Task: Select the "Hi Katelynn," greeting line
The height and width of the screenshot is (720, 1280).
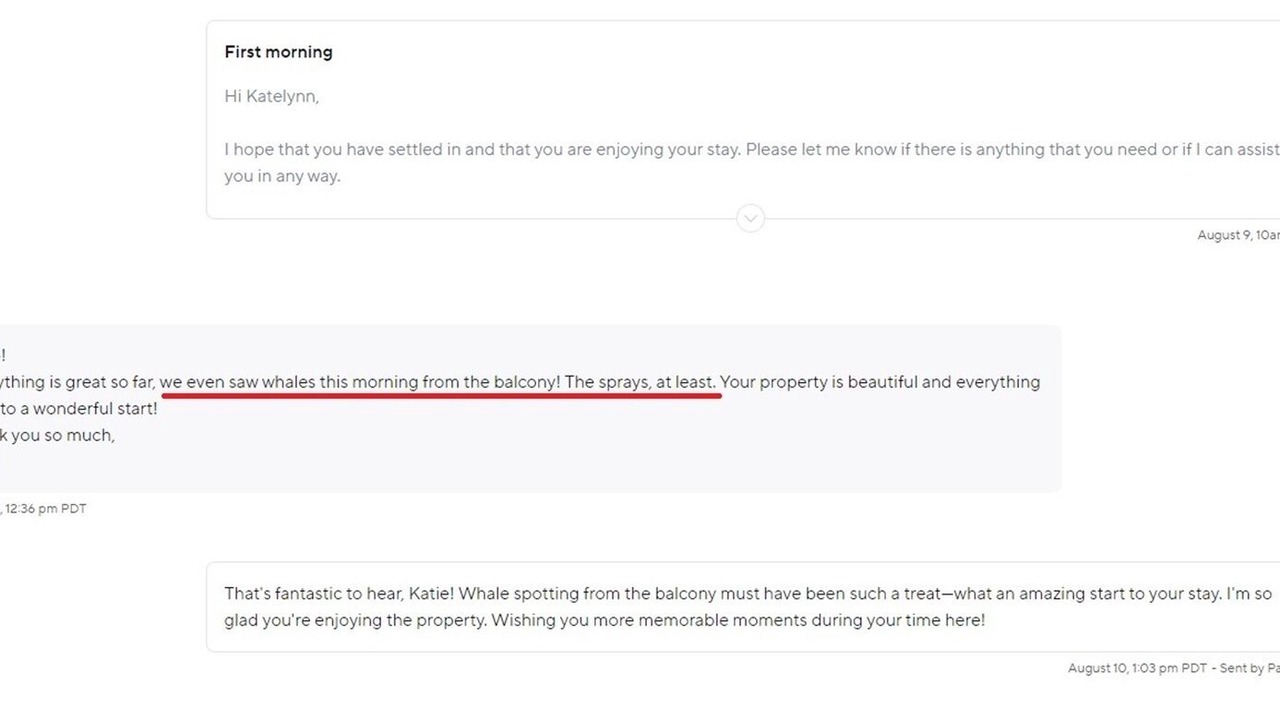Action: pyautogui.click(x=271, y=96)
